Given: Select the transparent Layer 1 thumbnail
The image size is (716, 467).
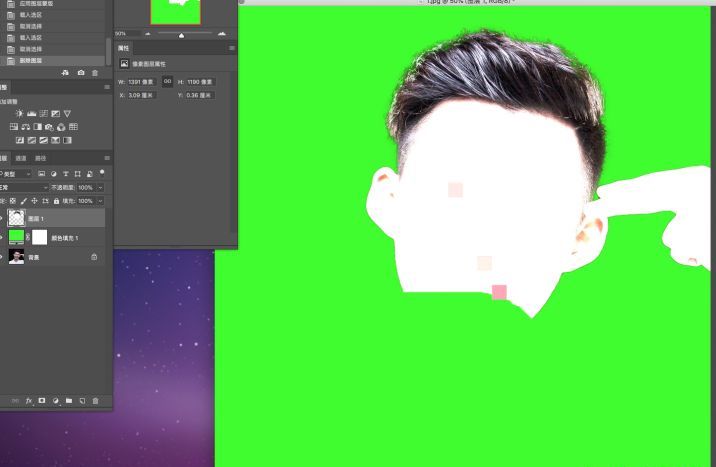Looking at the screenshot, I should pyautogui.click(x=16, y=218).
